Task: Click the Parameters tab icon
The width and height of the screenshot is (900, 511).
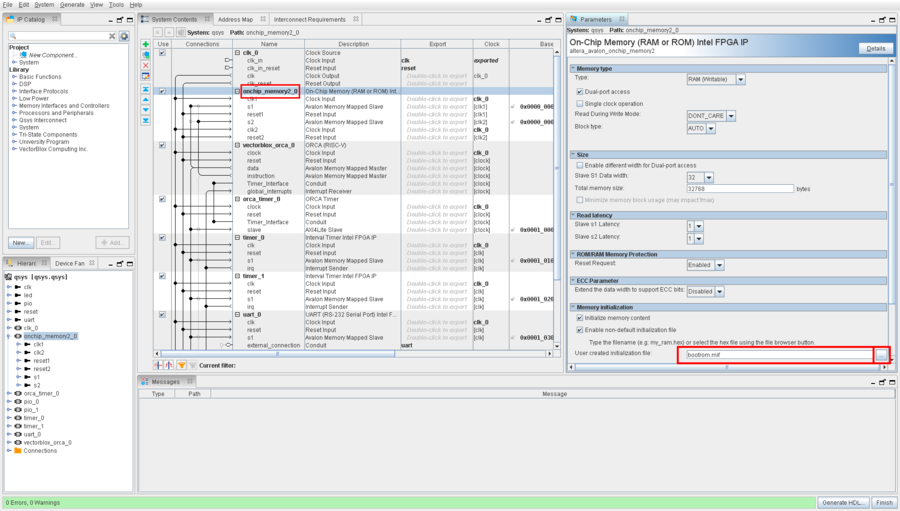Action: [x=573, y=19]
